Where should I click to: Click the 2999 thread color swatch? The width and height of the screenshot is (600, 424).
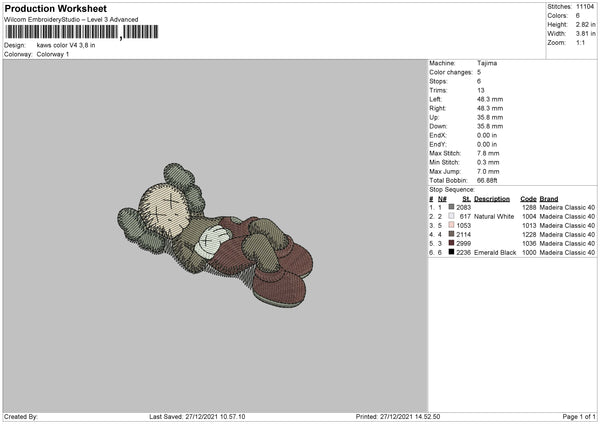pyautogui.click(x=451, y=243)
